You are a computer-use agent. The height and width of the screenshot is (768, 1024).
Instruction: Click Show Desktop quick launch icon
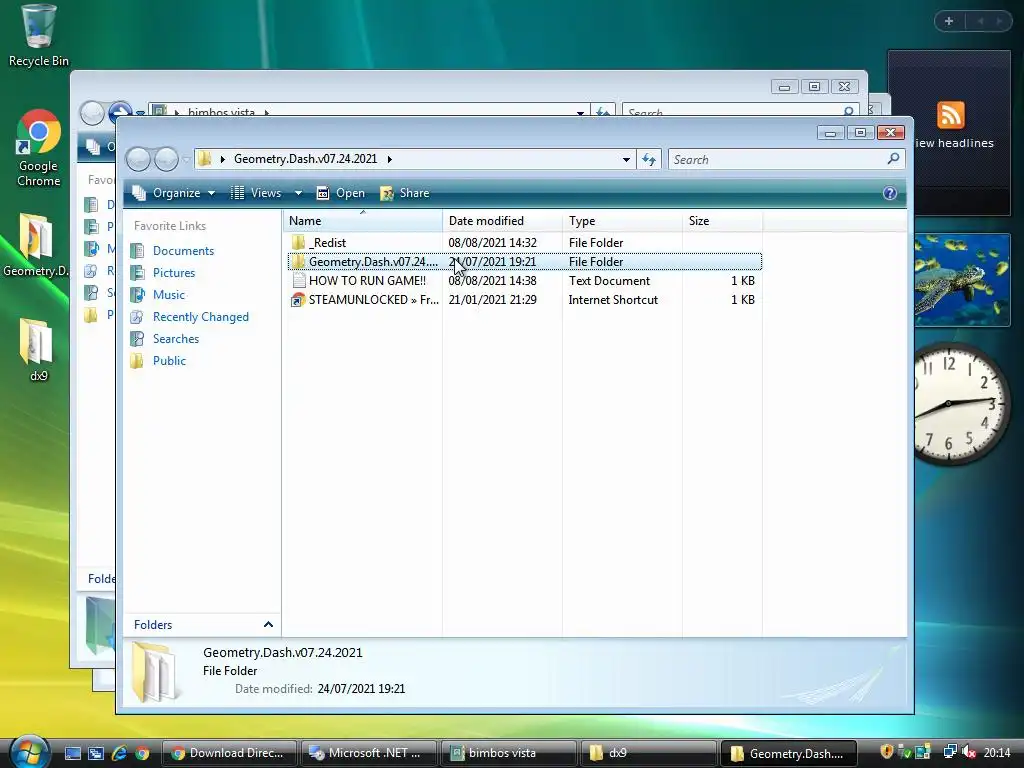click(72, 753)
